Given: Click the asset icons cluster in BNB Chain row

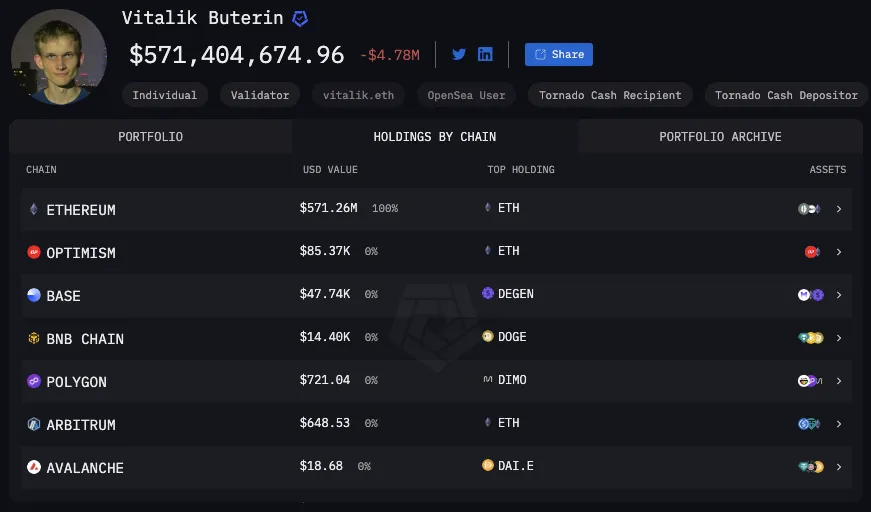Looking at the screenshot, I should [811, 338].
